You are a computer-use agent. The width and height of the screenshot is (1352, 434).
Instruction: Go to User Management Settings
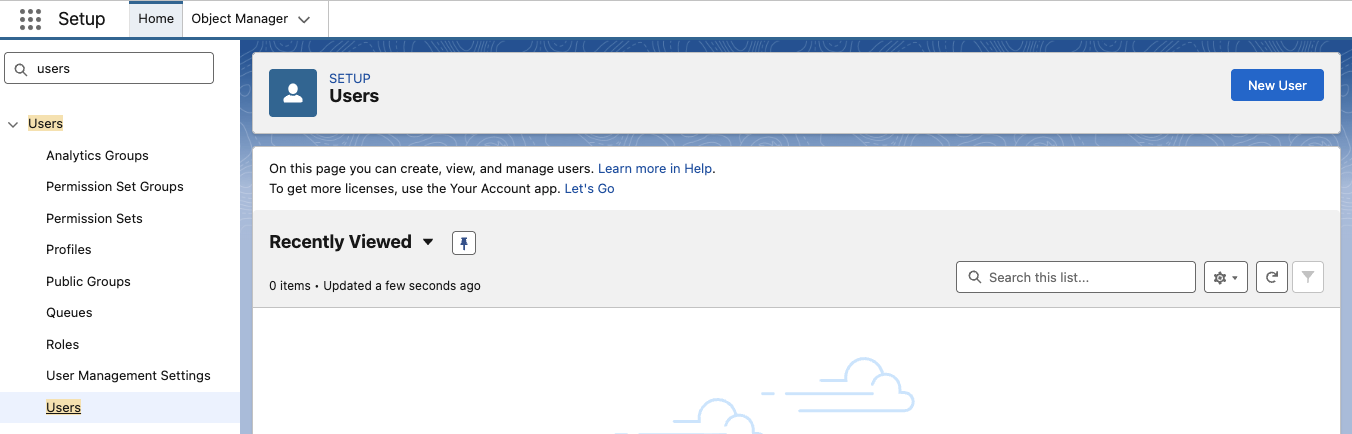tap(128, 376)
